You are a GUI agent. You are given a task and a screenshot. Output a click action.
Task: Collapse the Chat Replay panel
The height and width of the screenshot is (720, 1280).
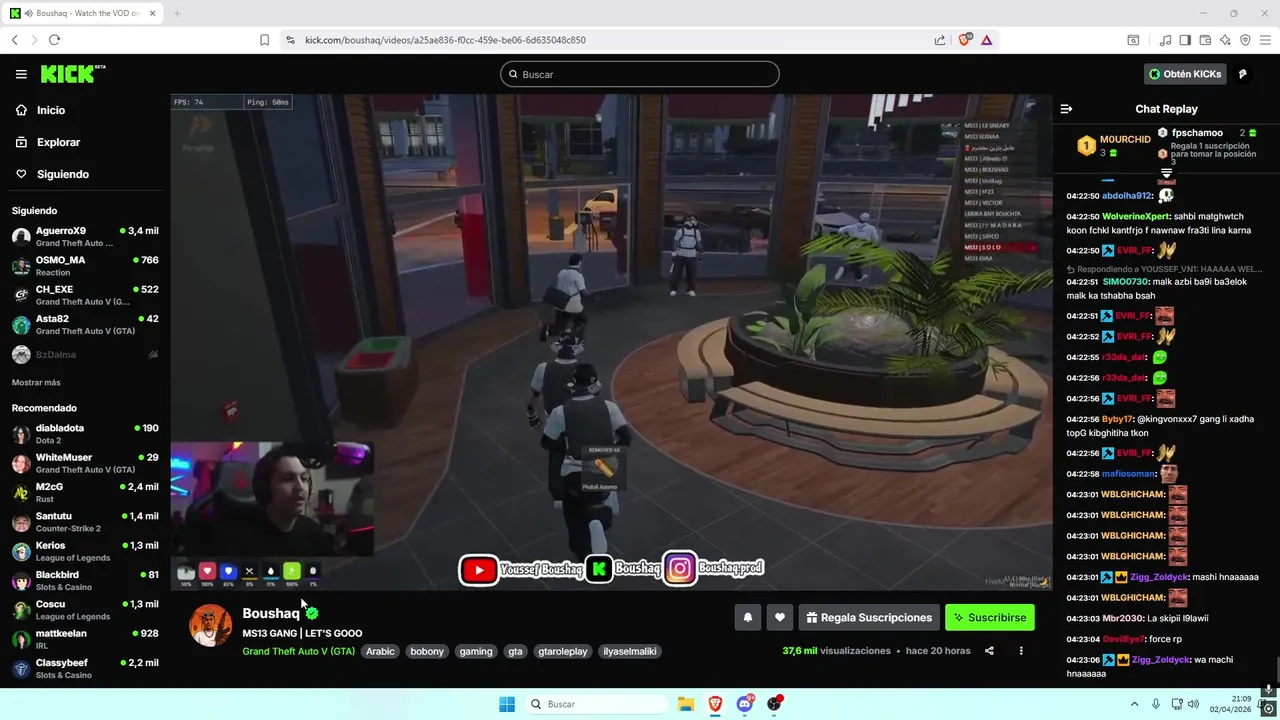(x=1066, y=109)
